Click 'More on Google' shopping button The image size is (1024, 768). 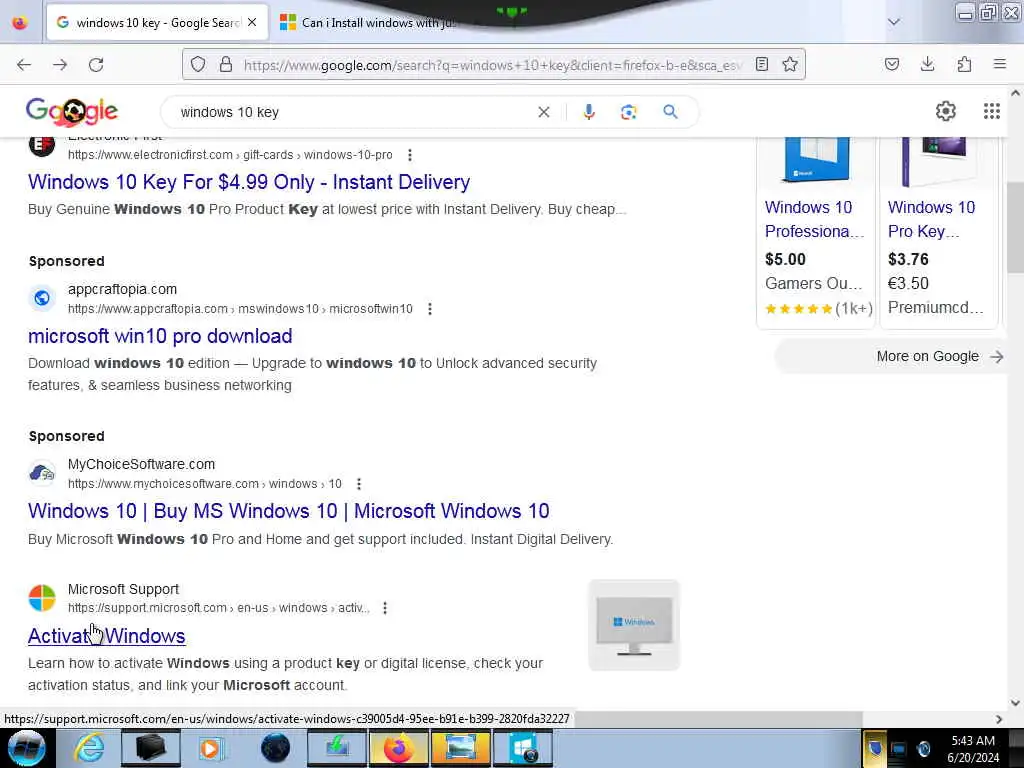pos(890,357)
